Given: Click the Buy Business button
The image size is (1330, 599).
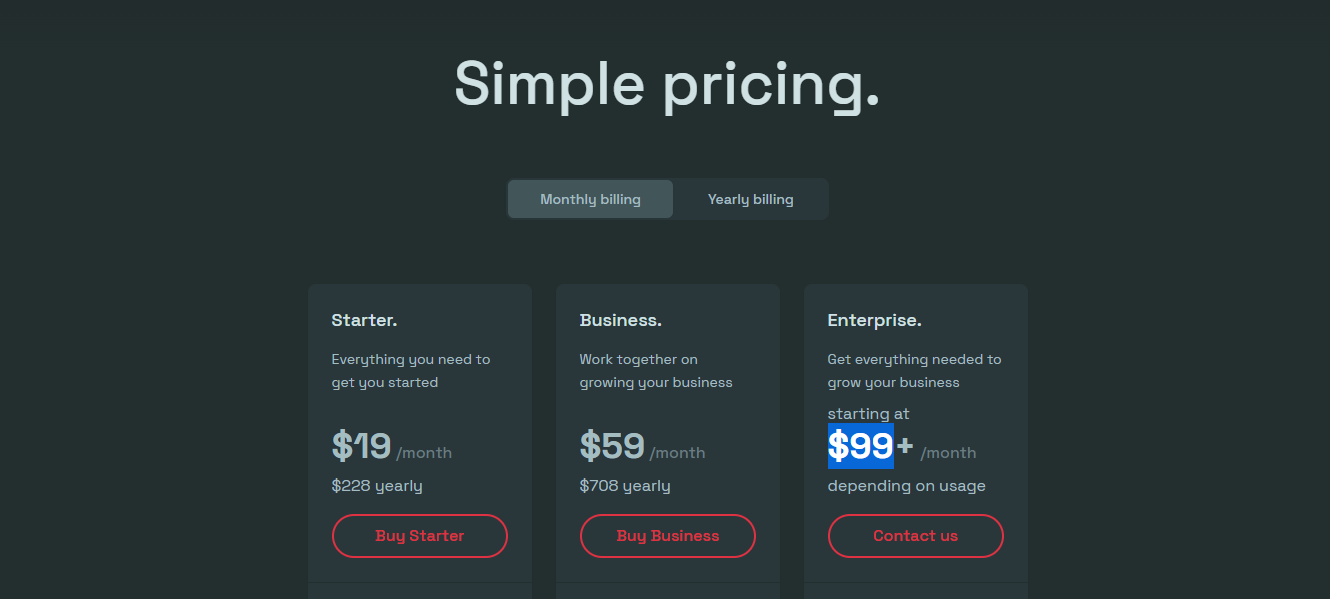Looking at the screenshot, I should [667, 536].
